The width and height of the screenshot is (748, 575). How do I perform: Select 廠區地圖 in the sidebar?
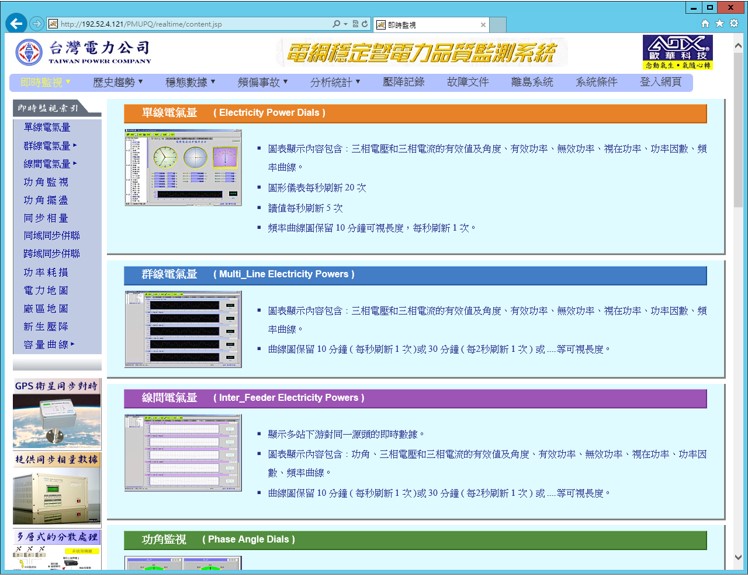pyautogui.click(x=46, y=308)
